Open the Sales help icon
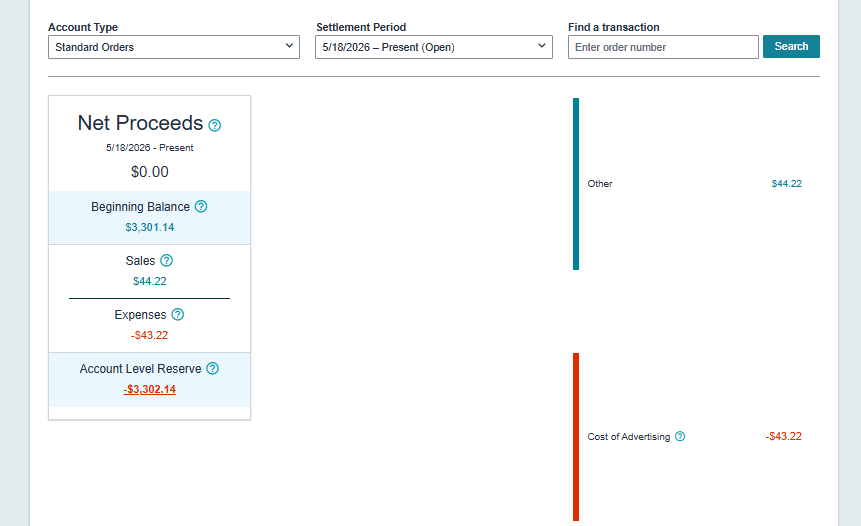Viewport: 861px width, 526px height. [166, 260]
